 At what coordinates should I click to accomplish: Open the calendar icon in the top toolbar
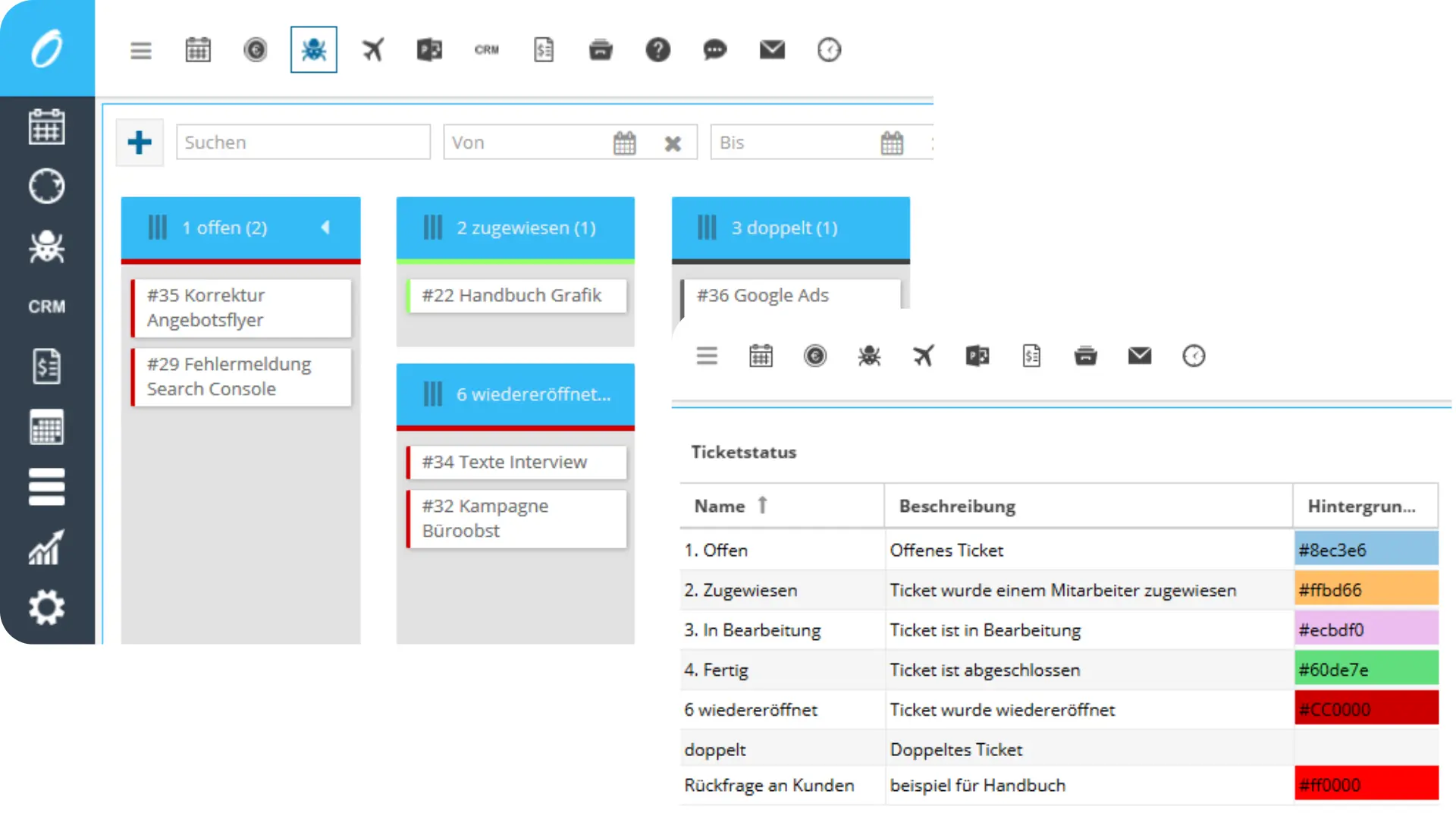tap(198, 49)
